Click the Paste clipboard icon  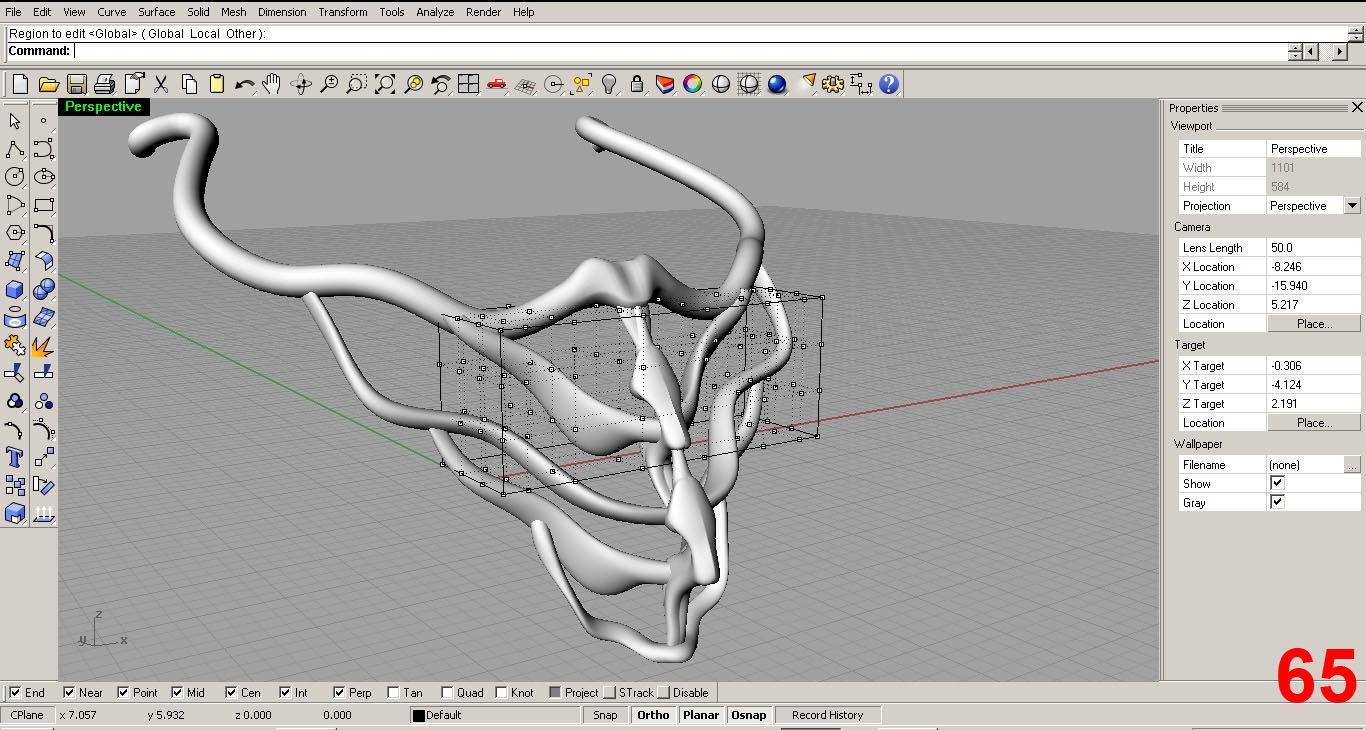[x=216, y=84]
